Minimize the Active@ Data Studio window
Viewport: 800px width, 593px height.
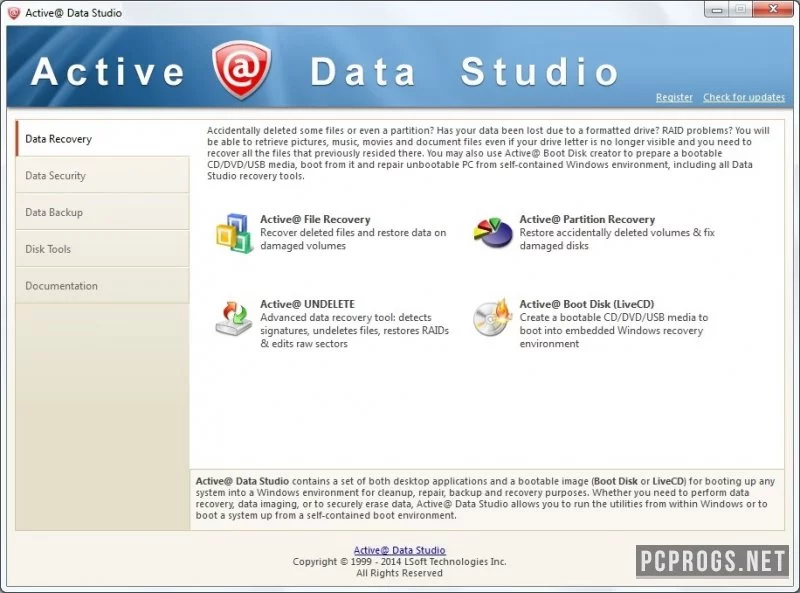coord(716,10)
